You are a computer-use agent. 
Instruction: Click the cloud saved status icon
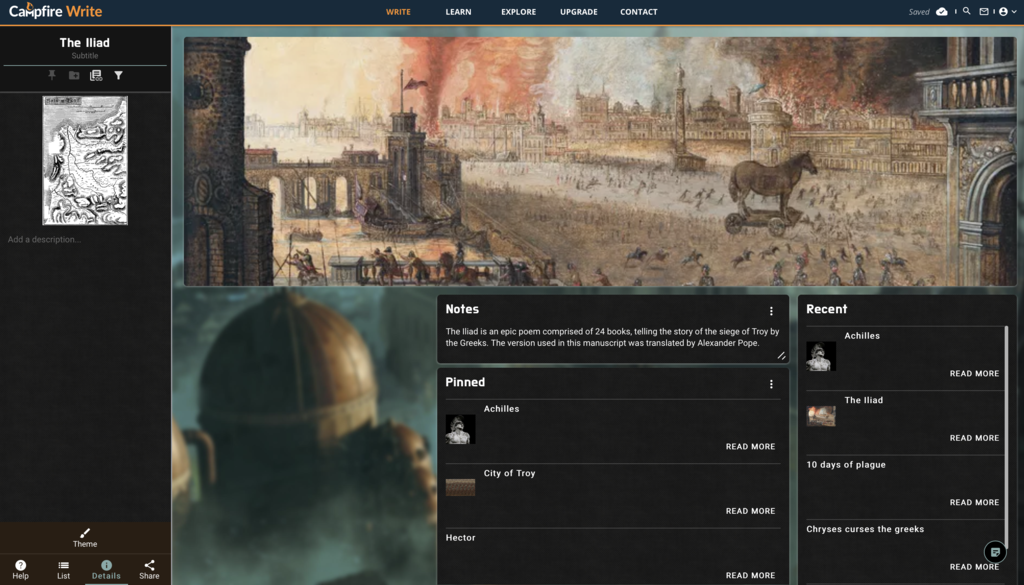(x=942, y=12)
